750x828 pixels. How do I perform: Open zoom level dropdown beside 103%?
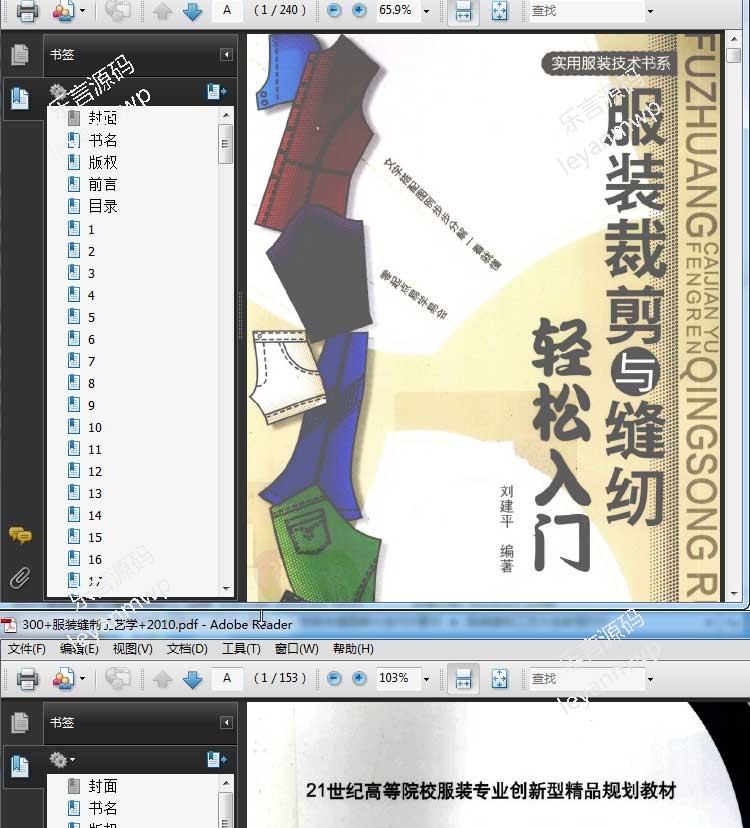[427, 679]
